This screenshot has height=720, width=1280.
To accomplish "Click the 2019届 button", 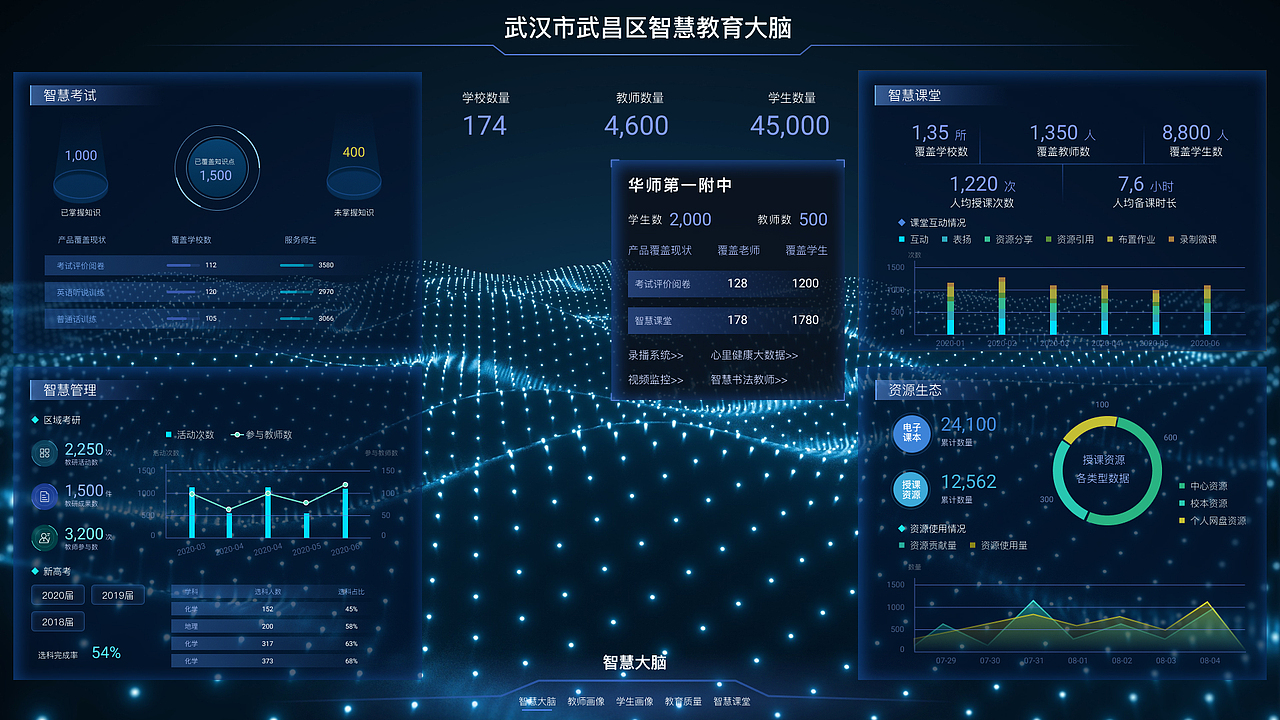I will [118, 594].
